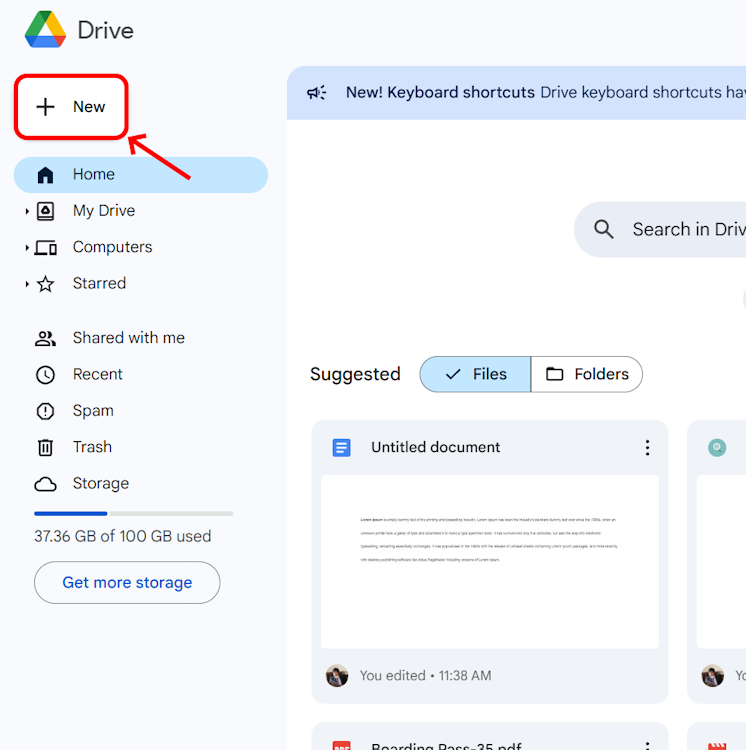746x750 pixels.
Task: Click the storage usage progress bar
Action: pos(133,514)
